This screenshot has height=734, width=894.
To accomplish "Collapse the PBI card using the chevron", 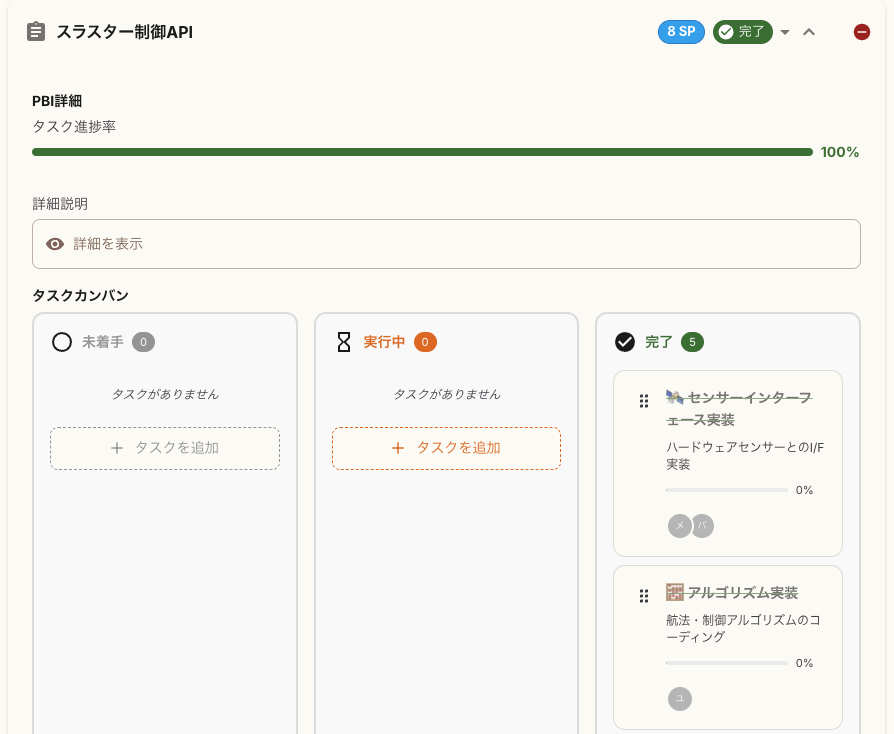I will [809, 31].
